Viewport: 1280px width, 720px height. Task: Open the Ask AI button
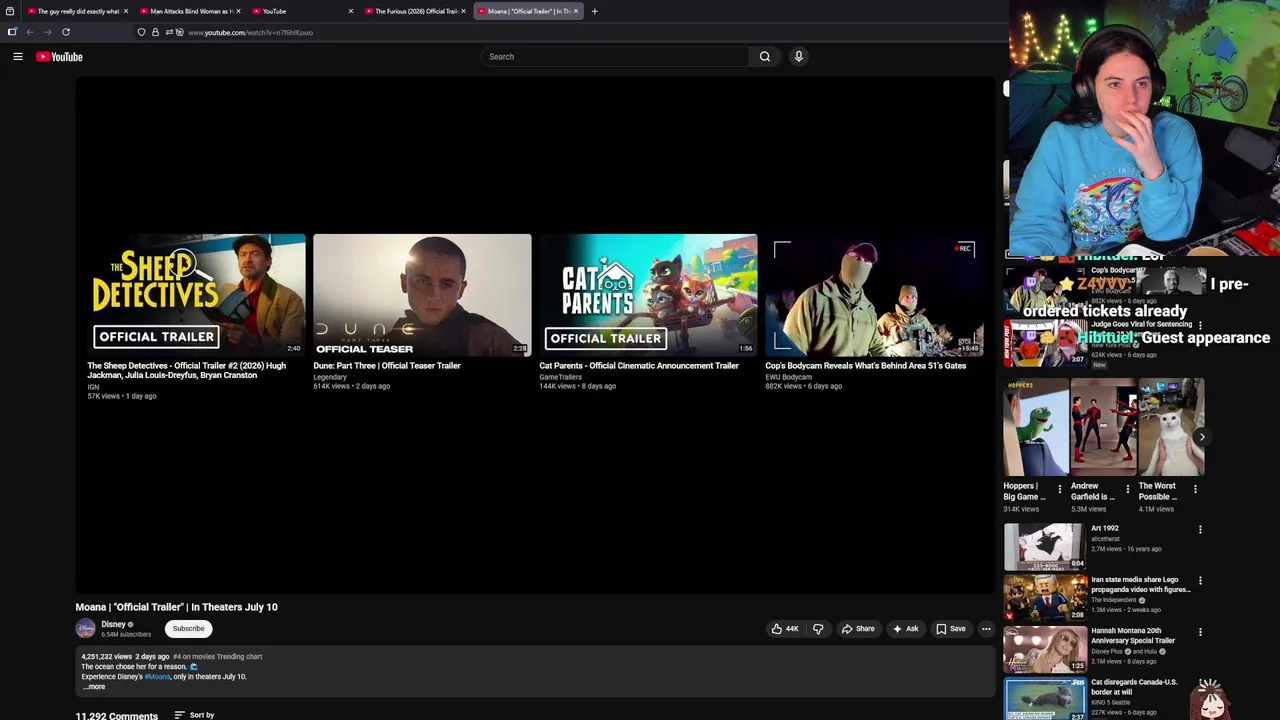(x=905, y=629)
